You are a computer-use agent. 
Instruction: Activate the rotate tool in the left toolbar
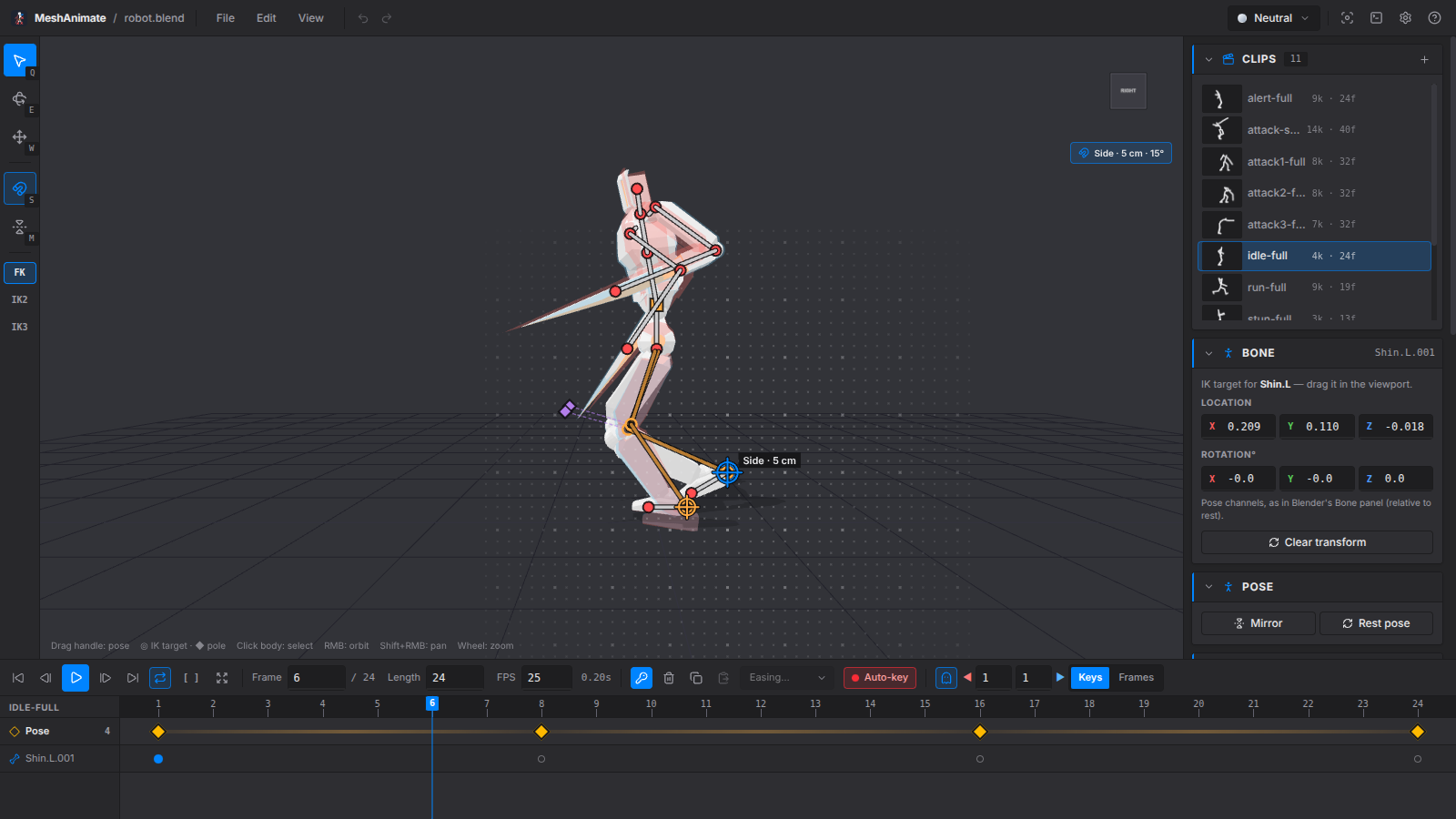point(20,98)
